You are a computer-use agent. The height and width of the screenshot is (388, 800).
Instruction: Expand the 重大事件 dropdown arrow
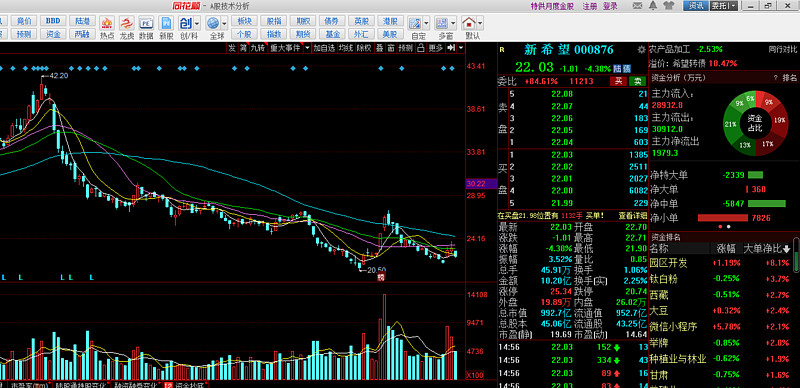point(307,48)
